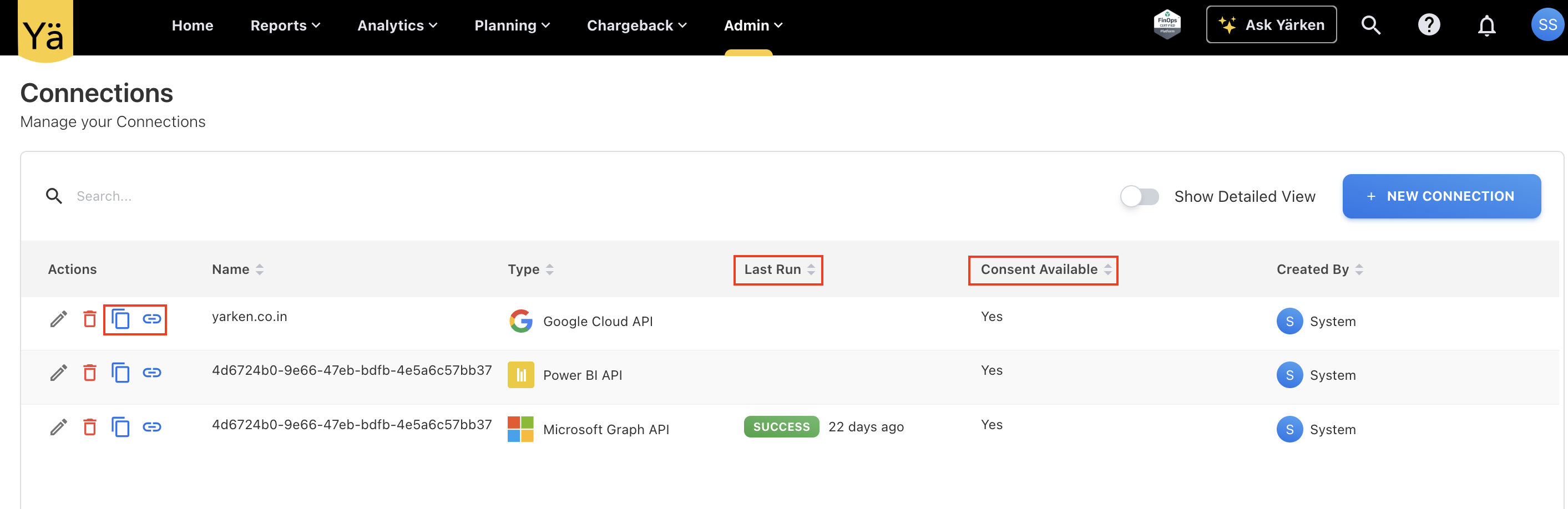The height and width of the screenshot is (509, 1568).
Task: Open the Admin menu
Action: click(x=752, y=26)
